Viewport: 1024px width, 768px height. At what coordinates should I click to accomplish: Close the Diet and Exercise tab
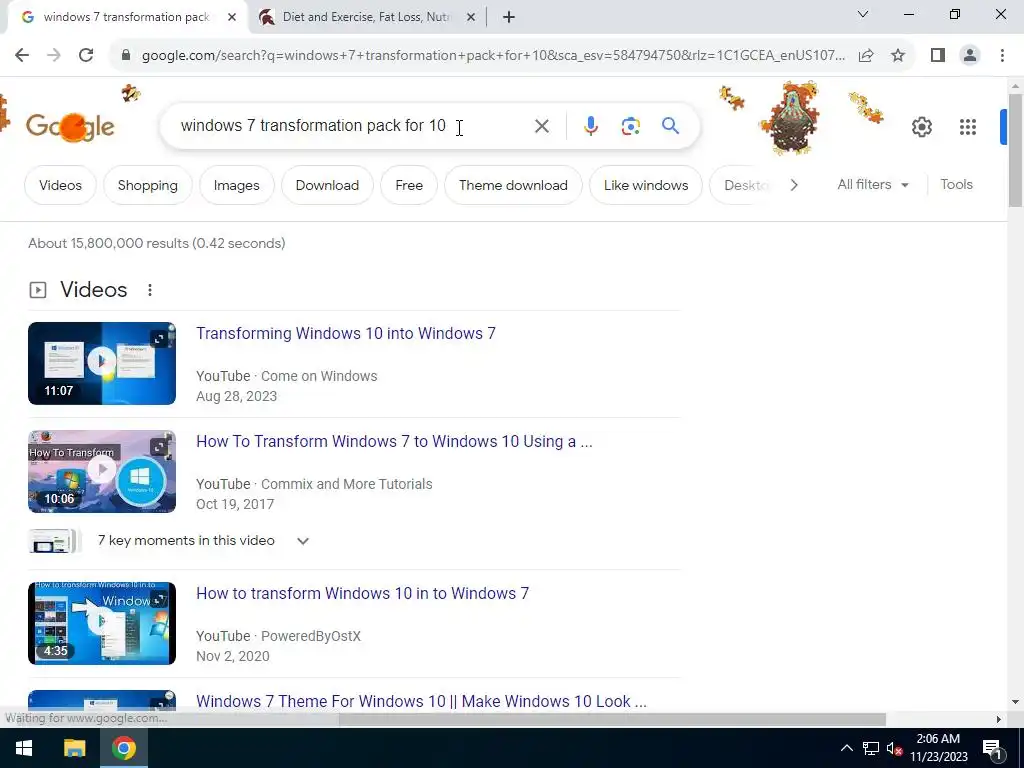click(471, 18)
